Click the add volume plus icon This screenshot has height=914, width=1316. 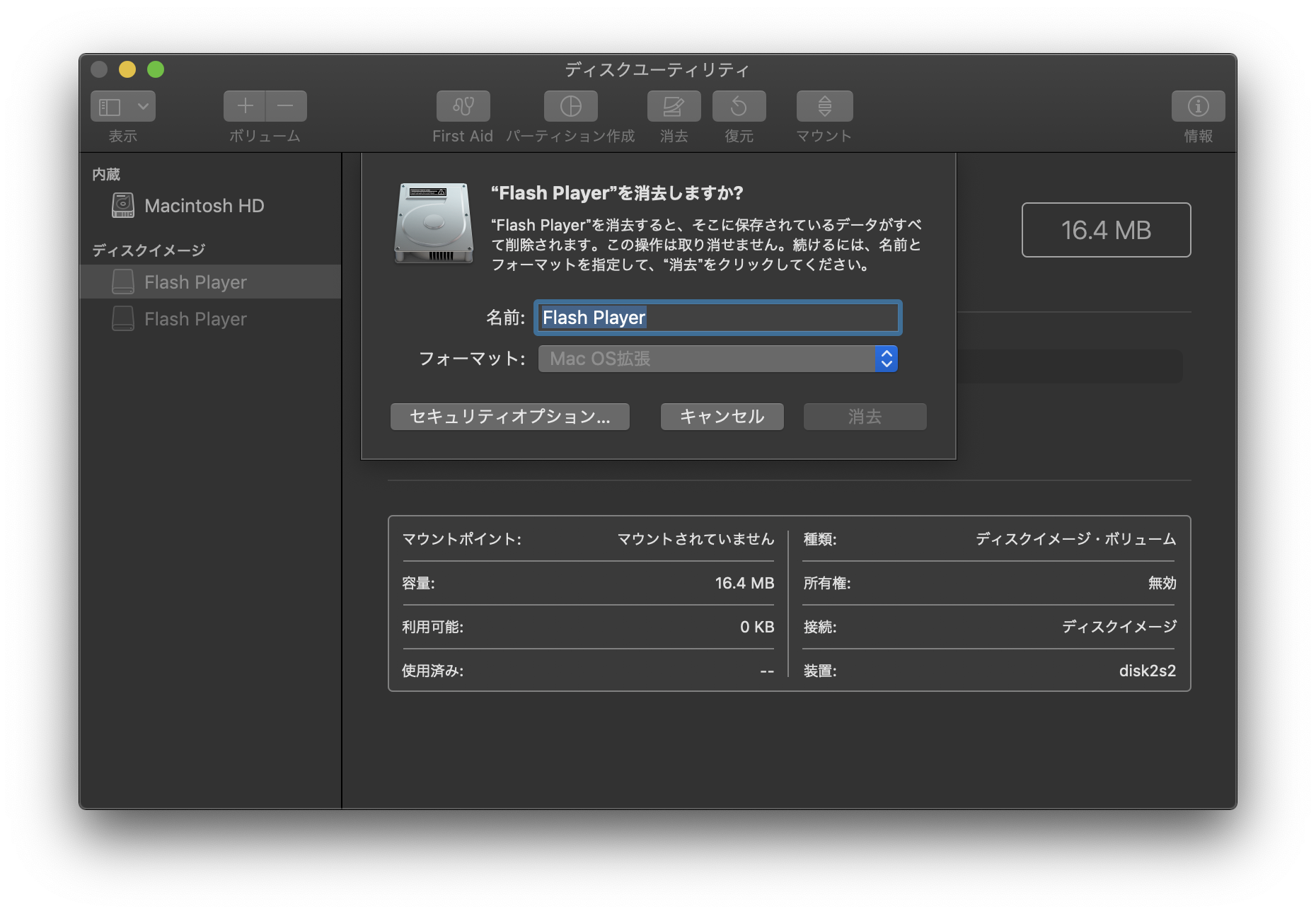pos(245,107)
